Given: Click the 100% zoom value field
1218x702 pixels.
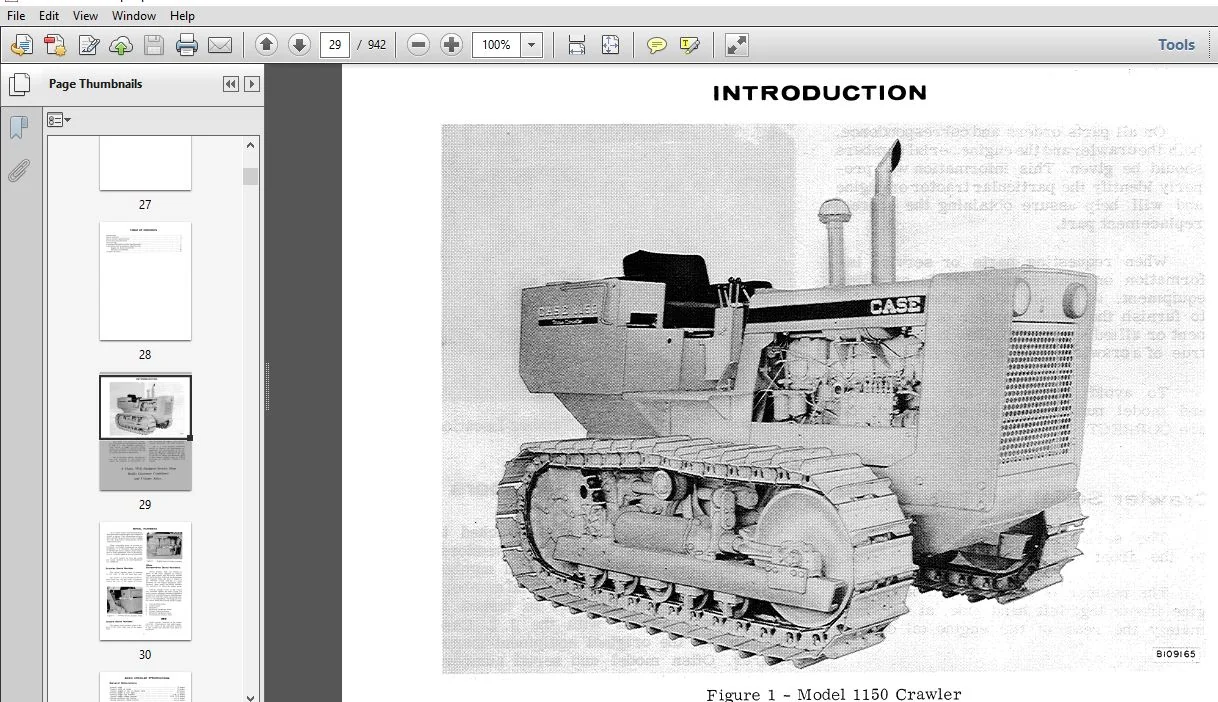Looking at the screenshot, I should [496, 45].
